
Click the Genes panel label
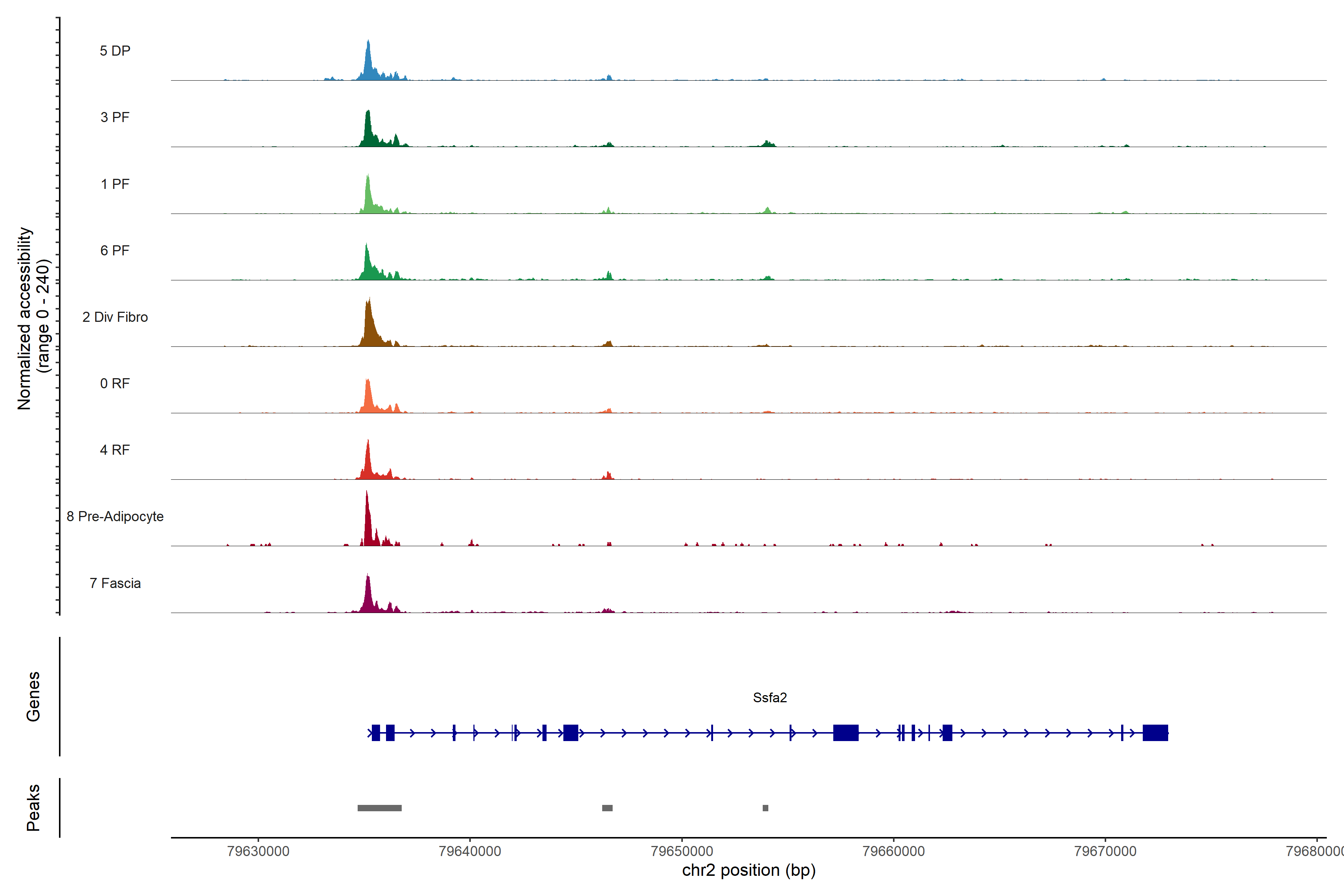click(33, 697)
